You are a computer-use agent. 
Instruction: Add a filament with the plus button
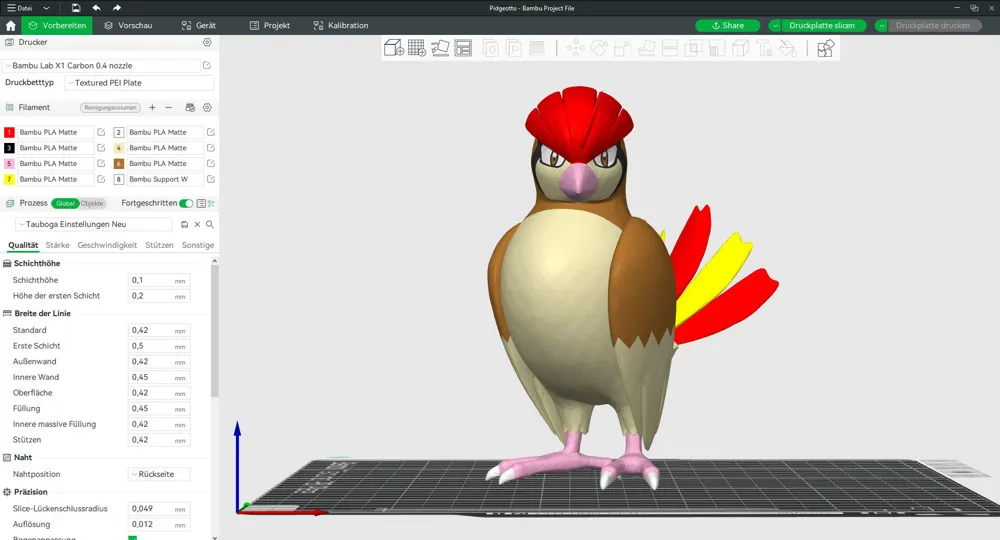[152, 108]
